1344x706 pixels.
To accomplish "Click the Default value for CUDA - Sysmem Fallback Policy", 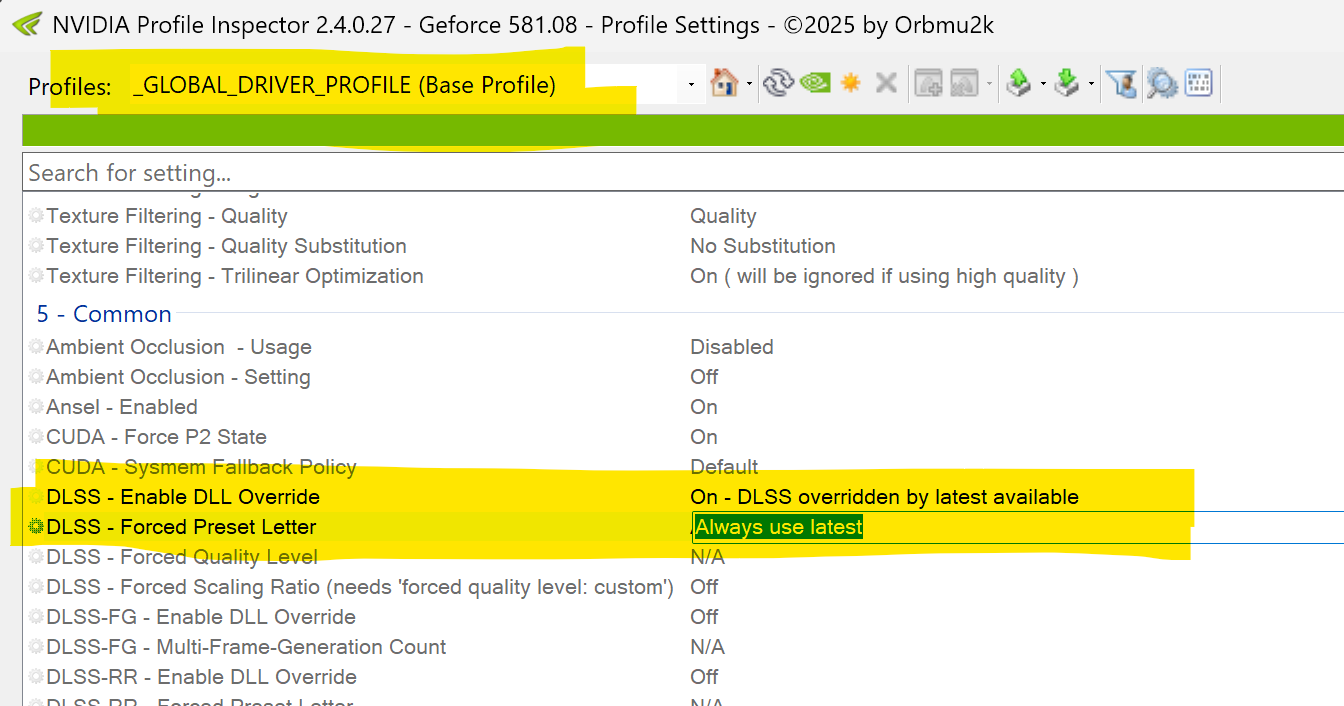I will pos(724,467).
